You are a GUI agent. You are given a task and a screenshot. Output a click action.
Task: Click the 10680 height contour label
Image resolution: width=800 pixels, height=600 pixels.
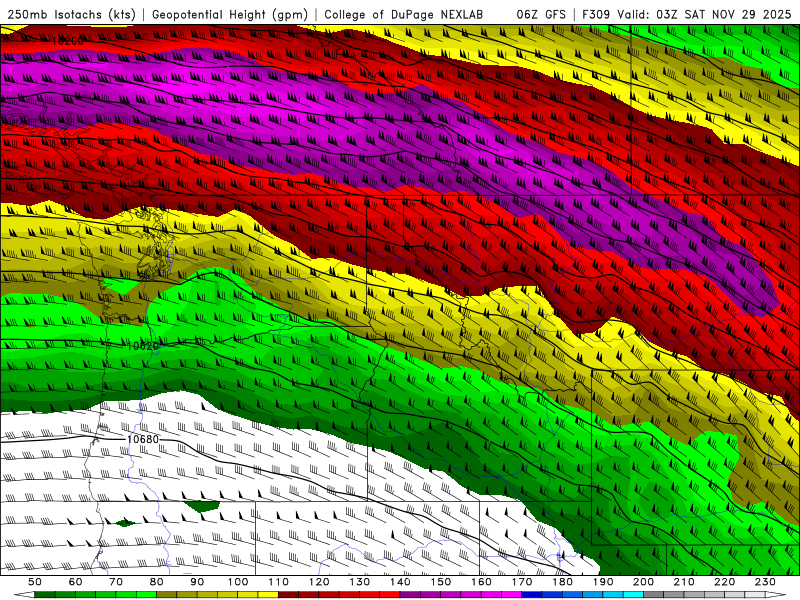point(143,439)
